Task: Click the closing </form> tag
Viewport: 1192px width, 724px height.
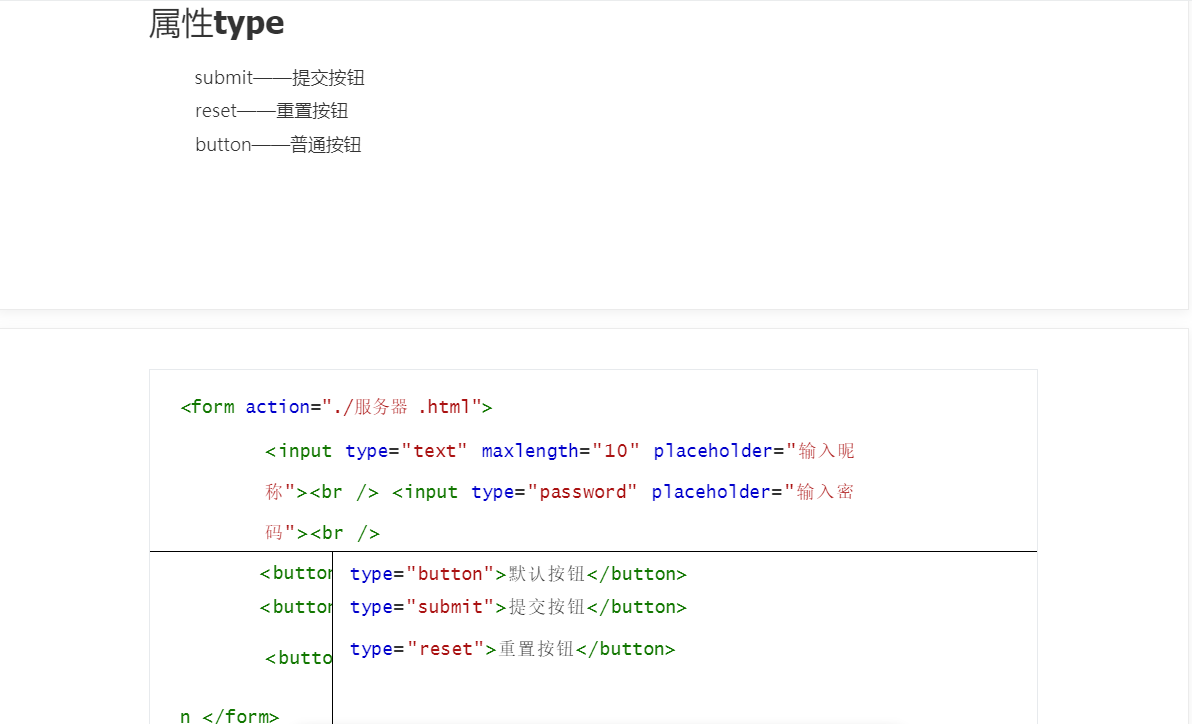Action: click(240, 715)
